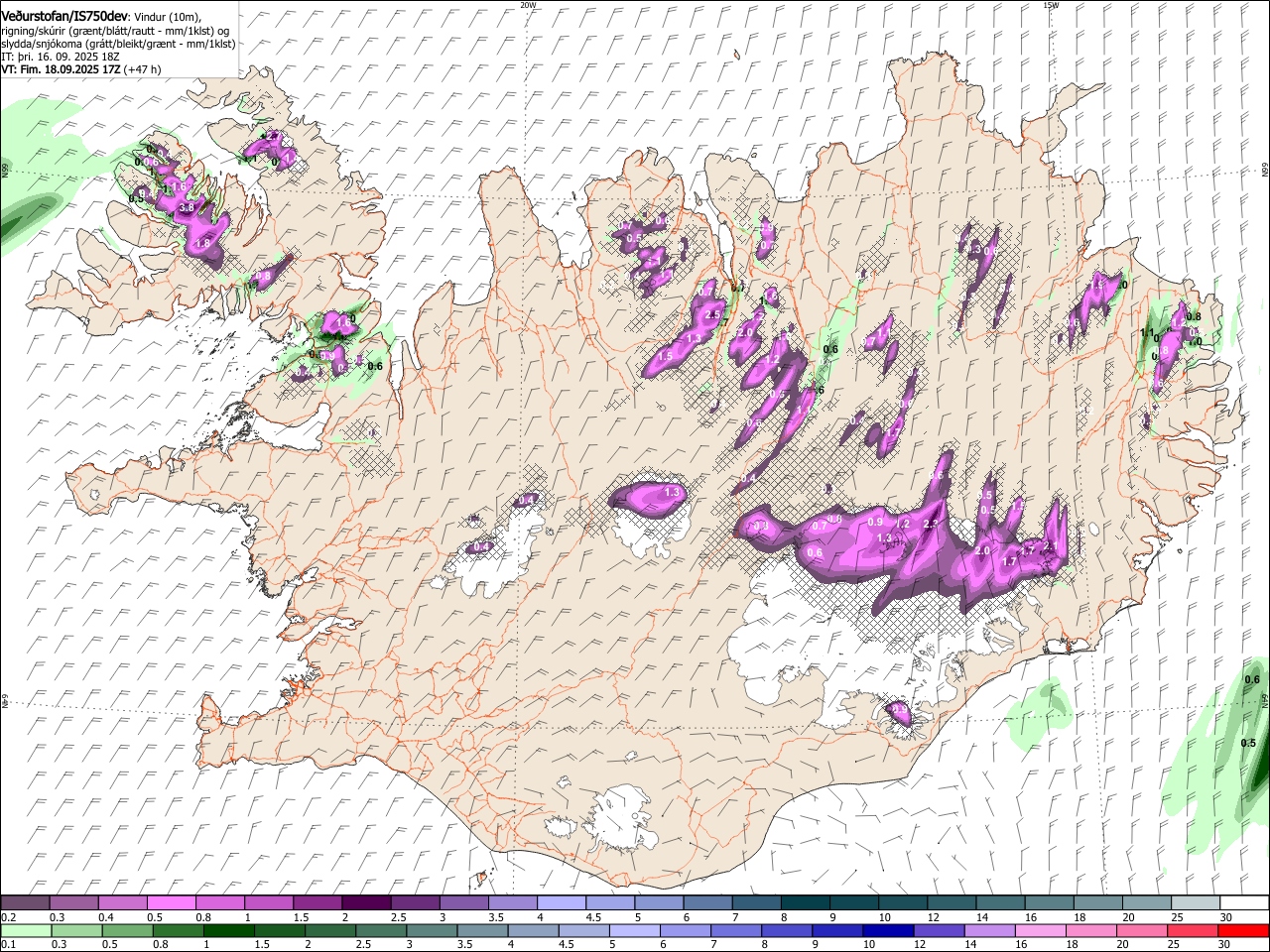The height and width of the screenshot is (952, 1270).
Task: Click the '(+47 h)' forecast offset text
Action: [x=142, y=69]
